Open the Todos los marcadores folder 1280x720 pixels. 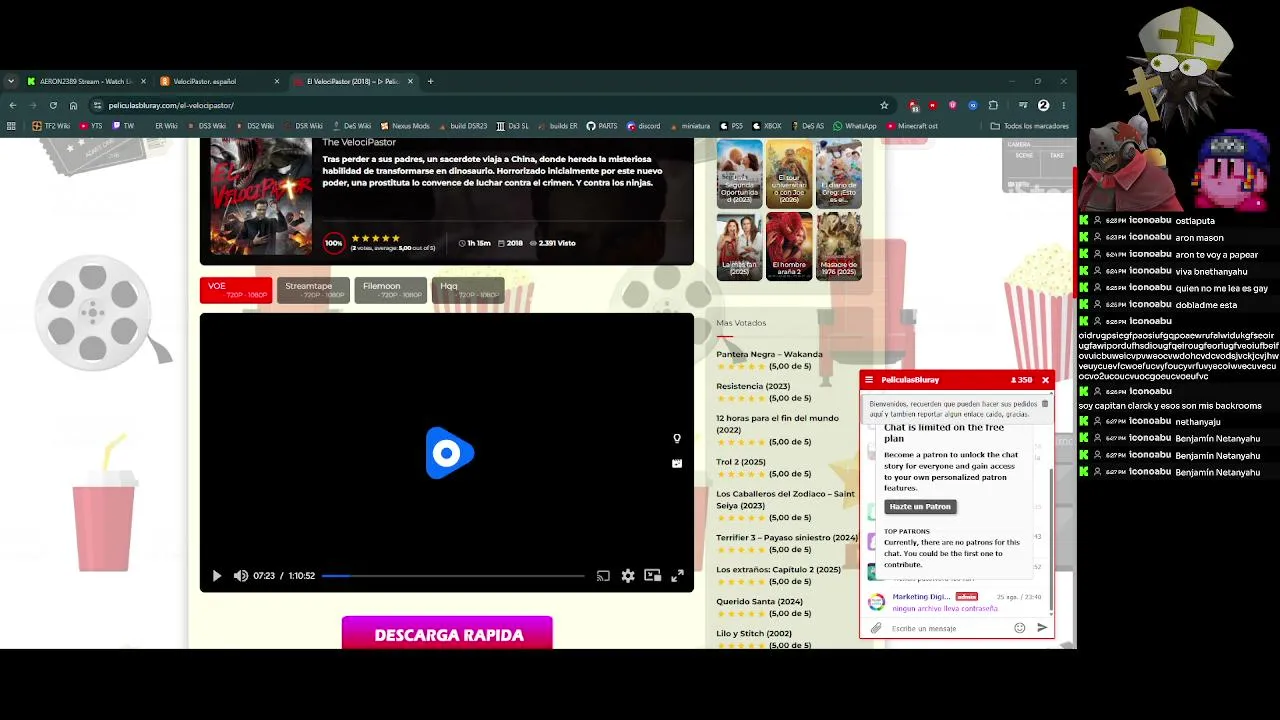pyautogui.click(x=1030, y=126)
